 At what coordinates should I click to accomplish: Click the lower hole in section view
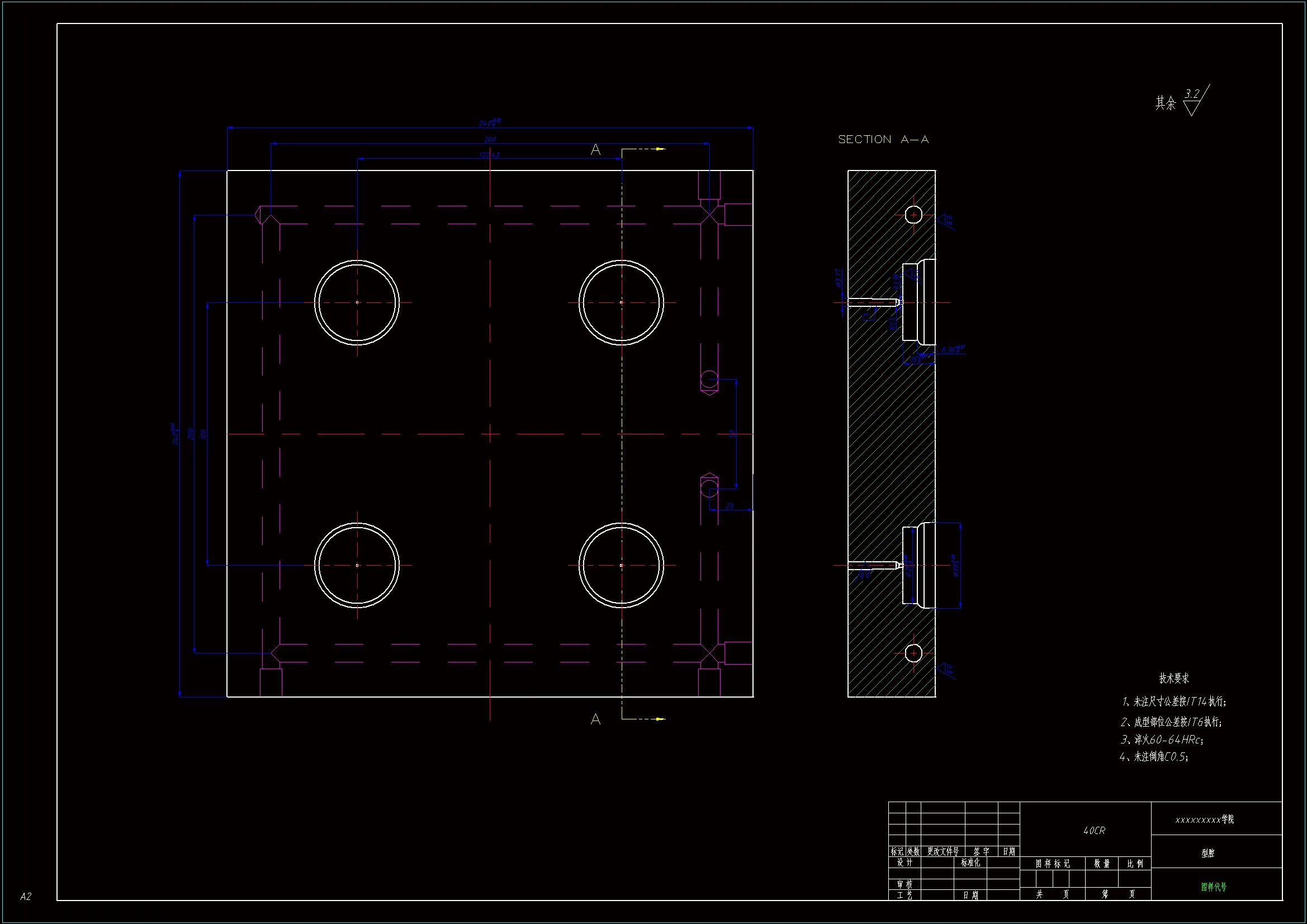pyautogui.click(x=913, y=653)
